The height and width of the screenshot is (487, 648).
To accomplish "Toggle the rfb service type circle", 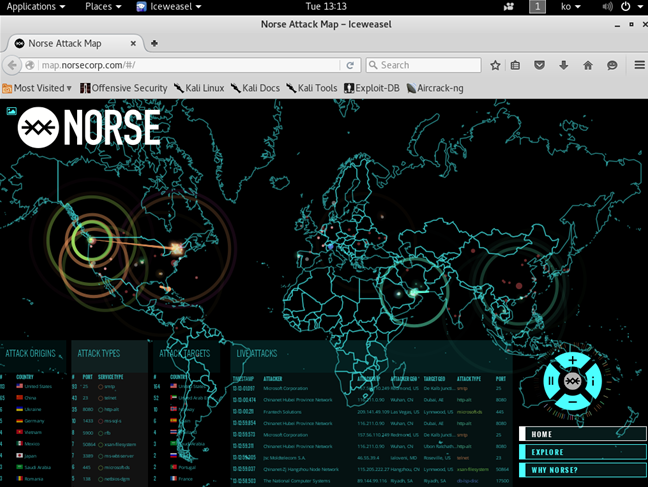I will (x=100, y=433).
